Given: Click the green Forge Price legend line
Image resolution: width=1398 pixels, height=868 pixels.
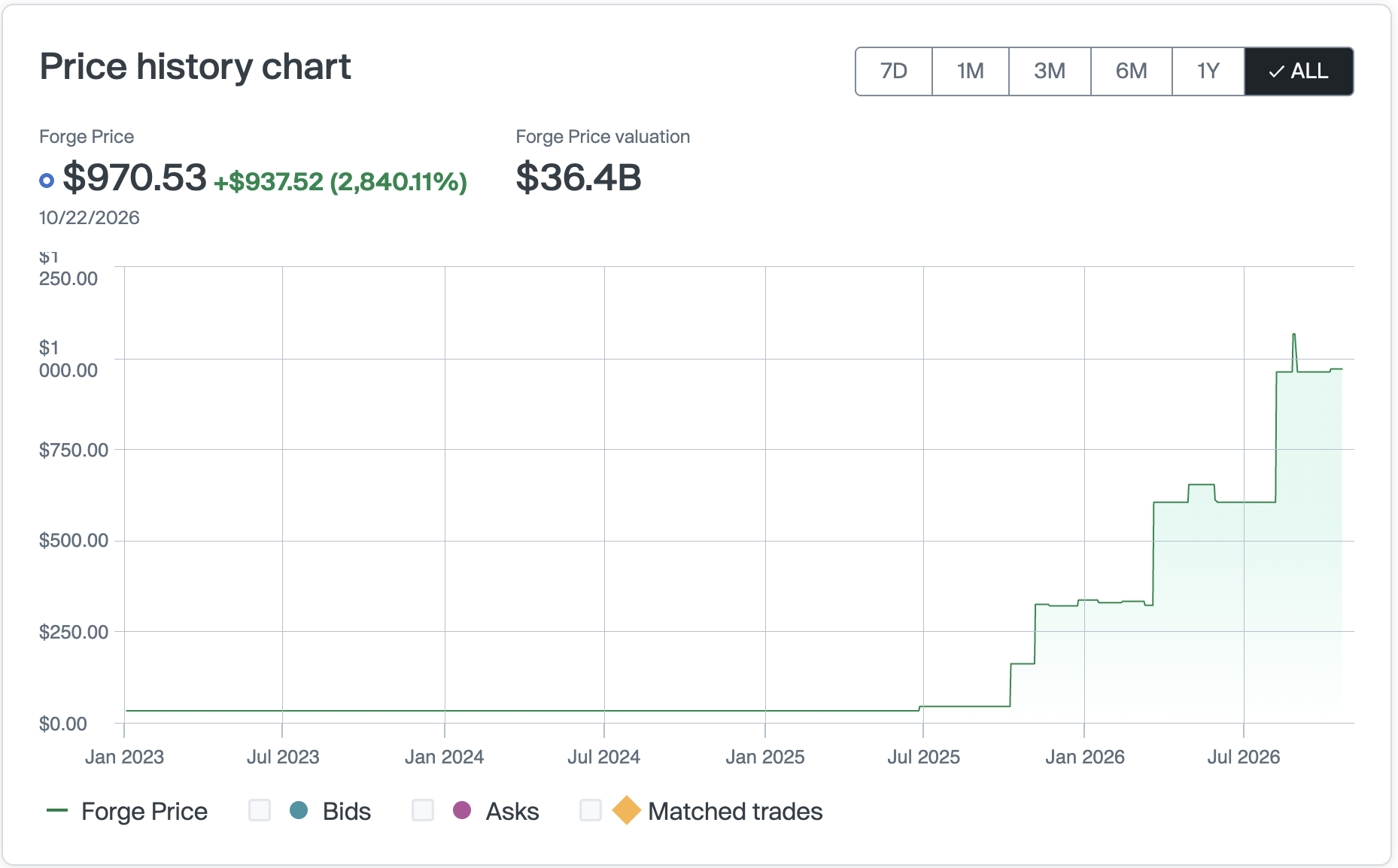Looking at the screenshot, I should 57,810.
